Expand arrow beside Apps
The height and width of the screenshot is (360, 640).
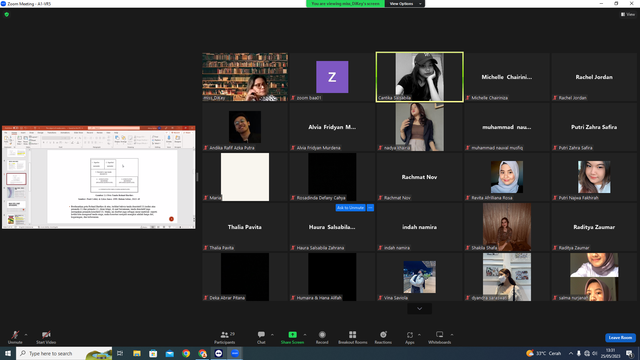(419, 335)
